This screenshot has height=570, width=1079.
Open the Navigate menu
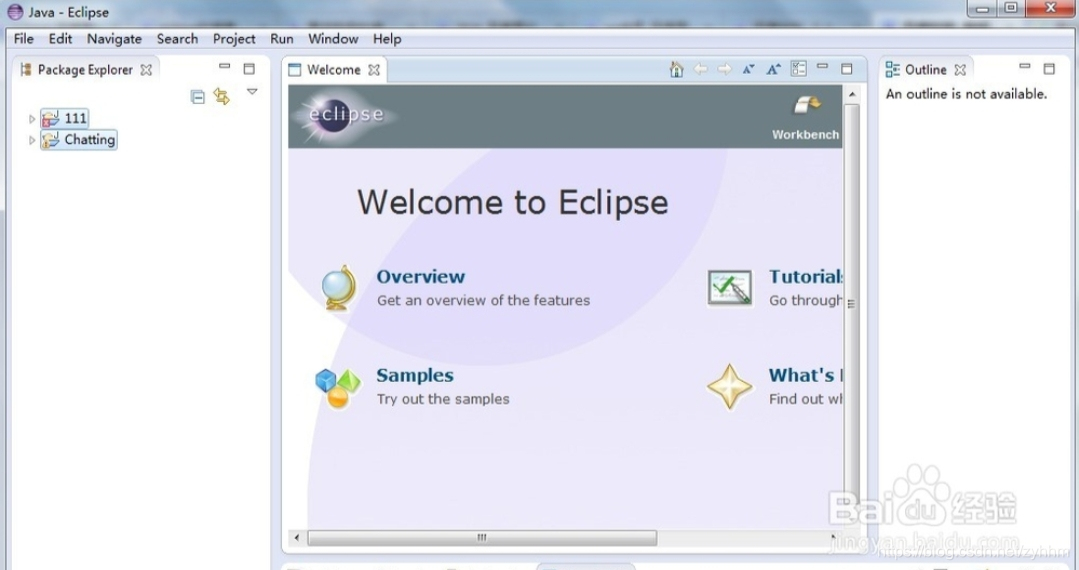tap(114, 39)
